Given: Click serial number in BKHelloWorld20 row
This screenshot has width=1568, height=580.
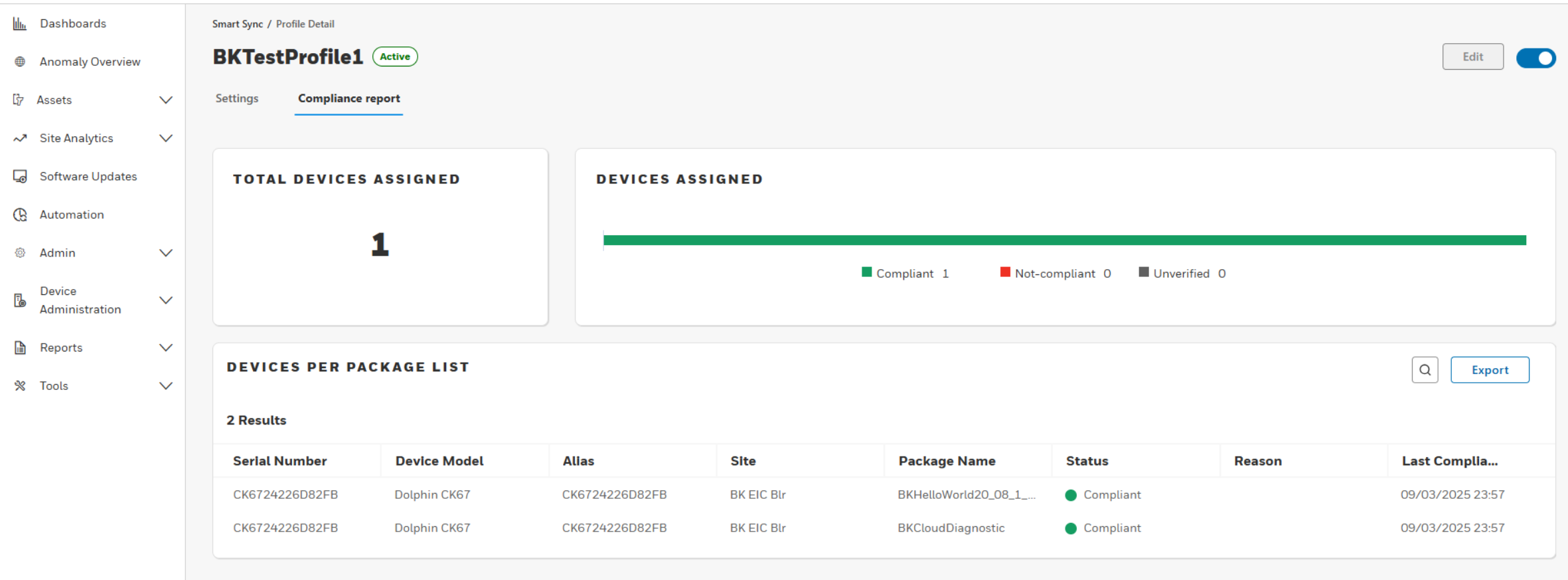Looking at the screenshot, I should point(285,495).
